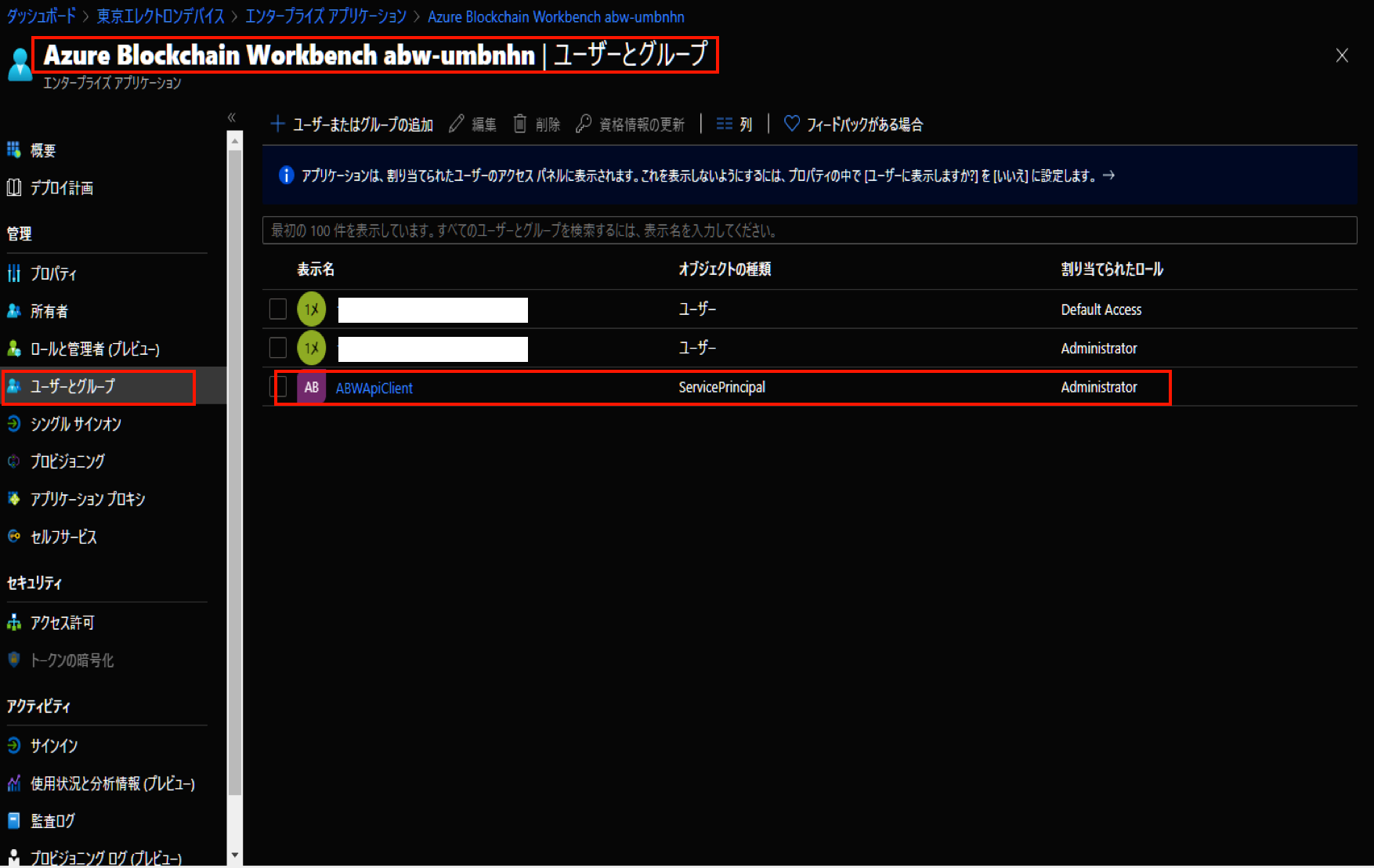Click the アプリケーション プロキシ icon
Viewport: 1374px width, 868px height.
point(14,499)
